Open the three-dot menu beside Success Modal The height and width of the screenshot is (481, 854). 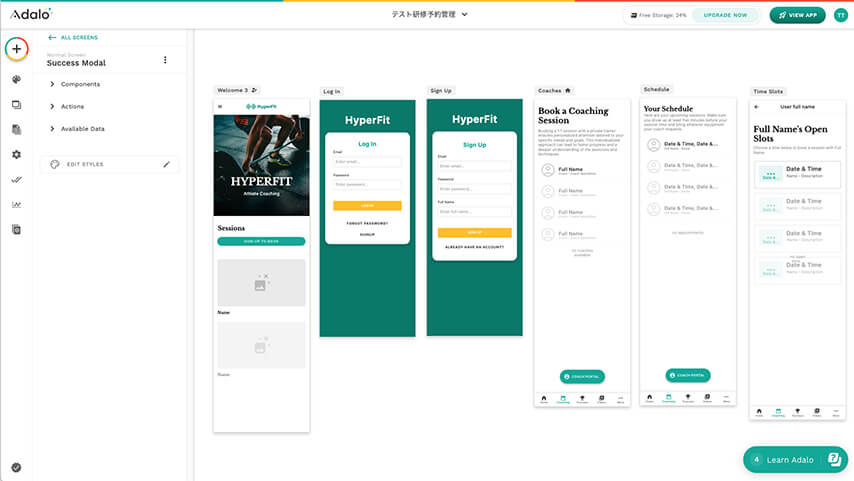(165, 60)
